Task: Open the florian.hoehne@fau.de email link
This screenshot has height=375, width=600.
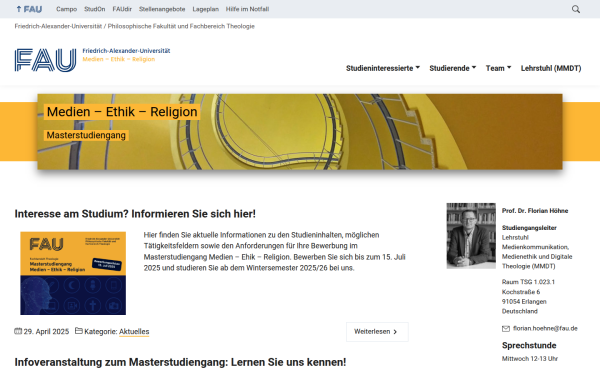Action: (545, 328)
